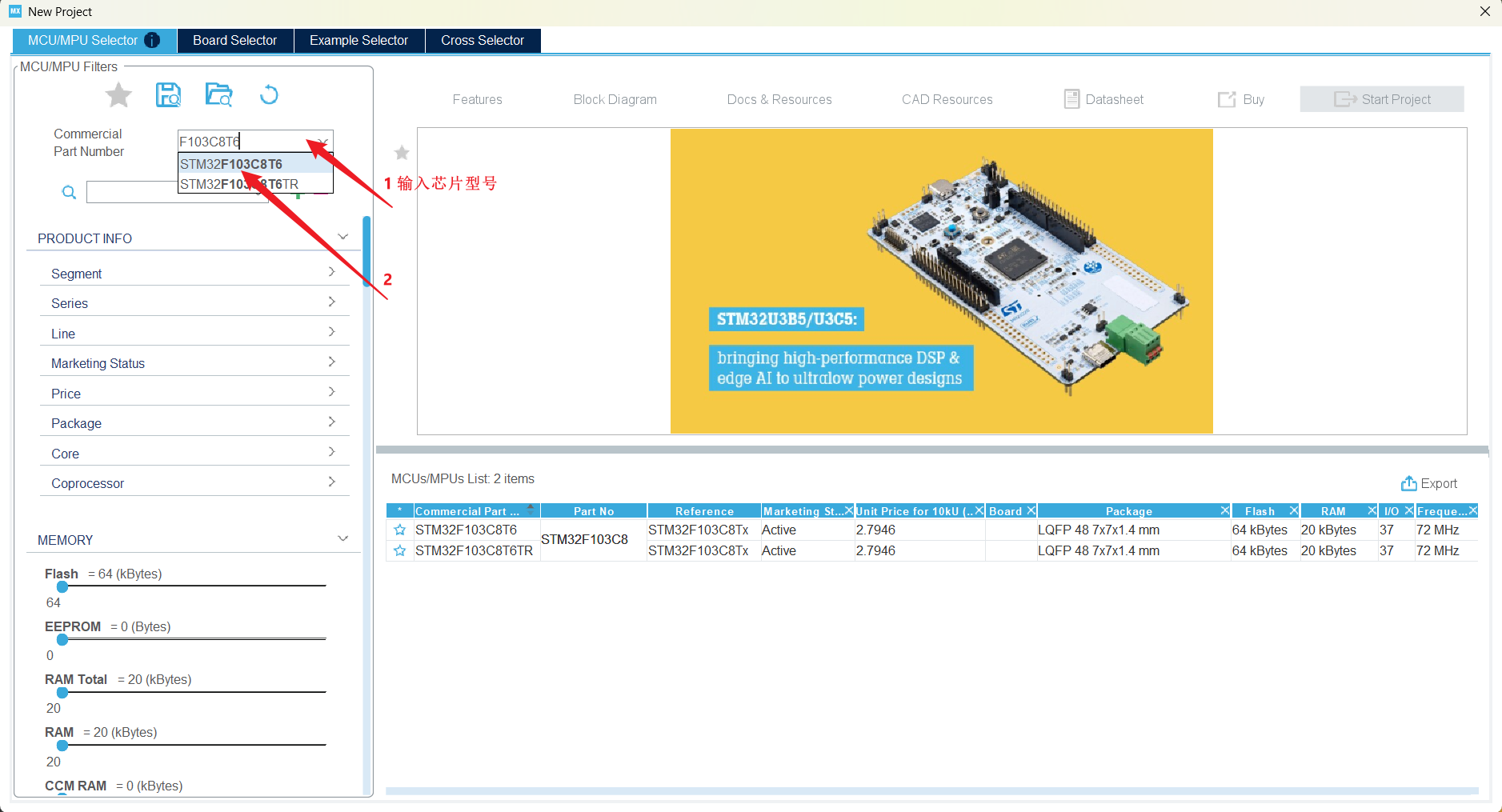Expand the Coprocessor filter

tap(331, 482)
